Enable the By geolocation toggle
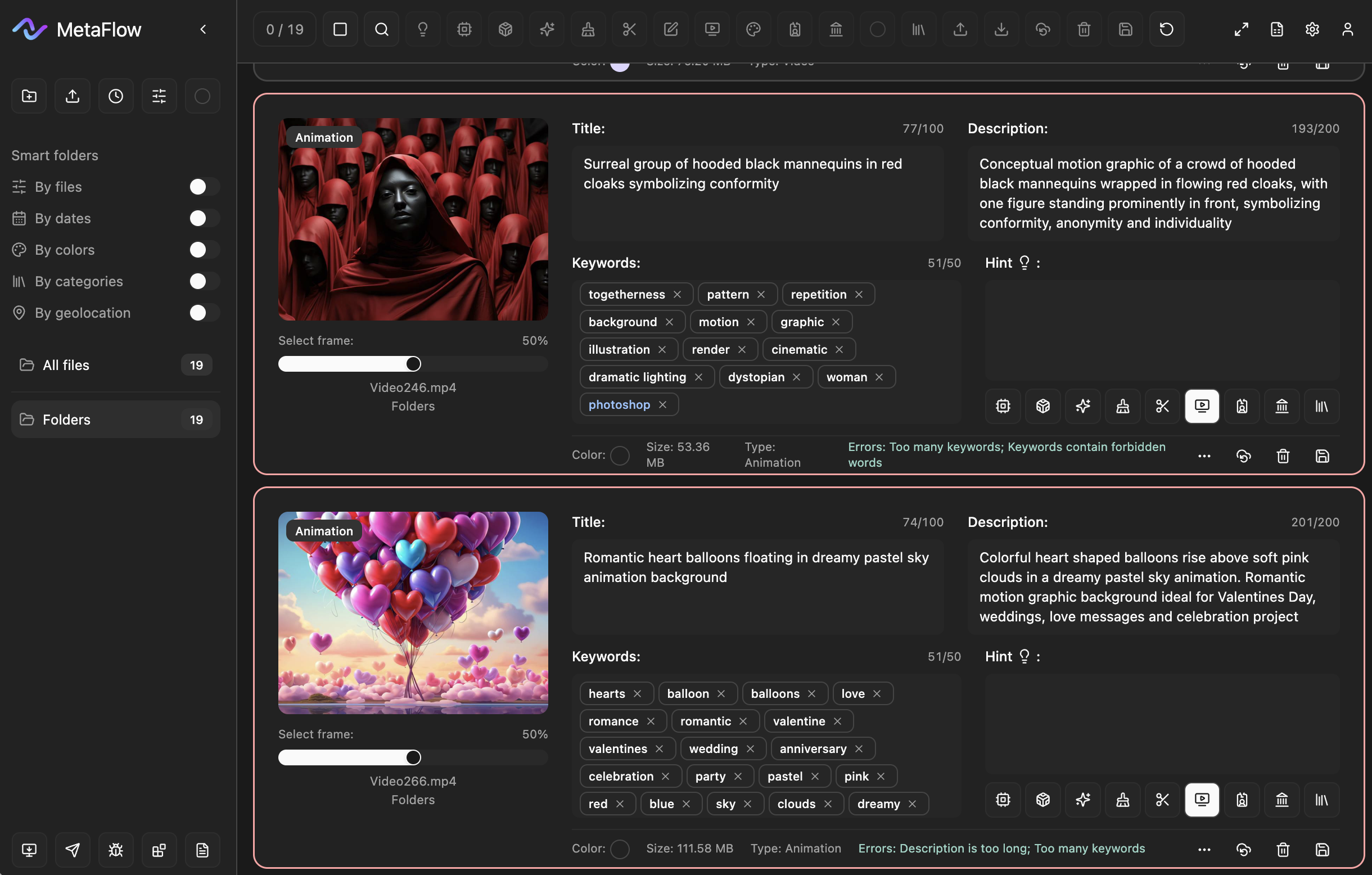Screen dimensions: 1372x875 202,313
